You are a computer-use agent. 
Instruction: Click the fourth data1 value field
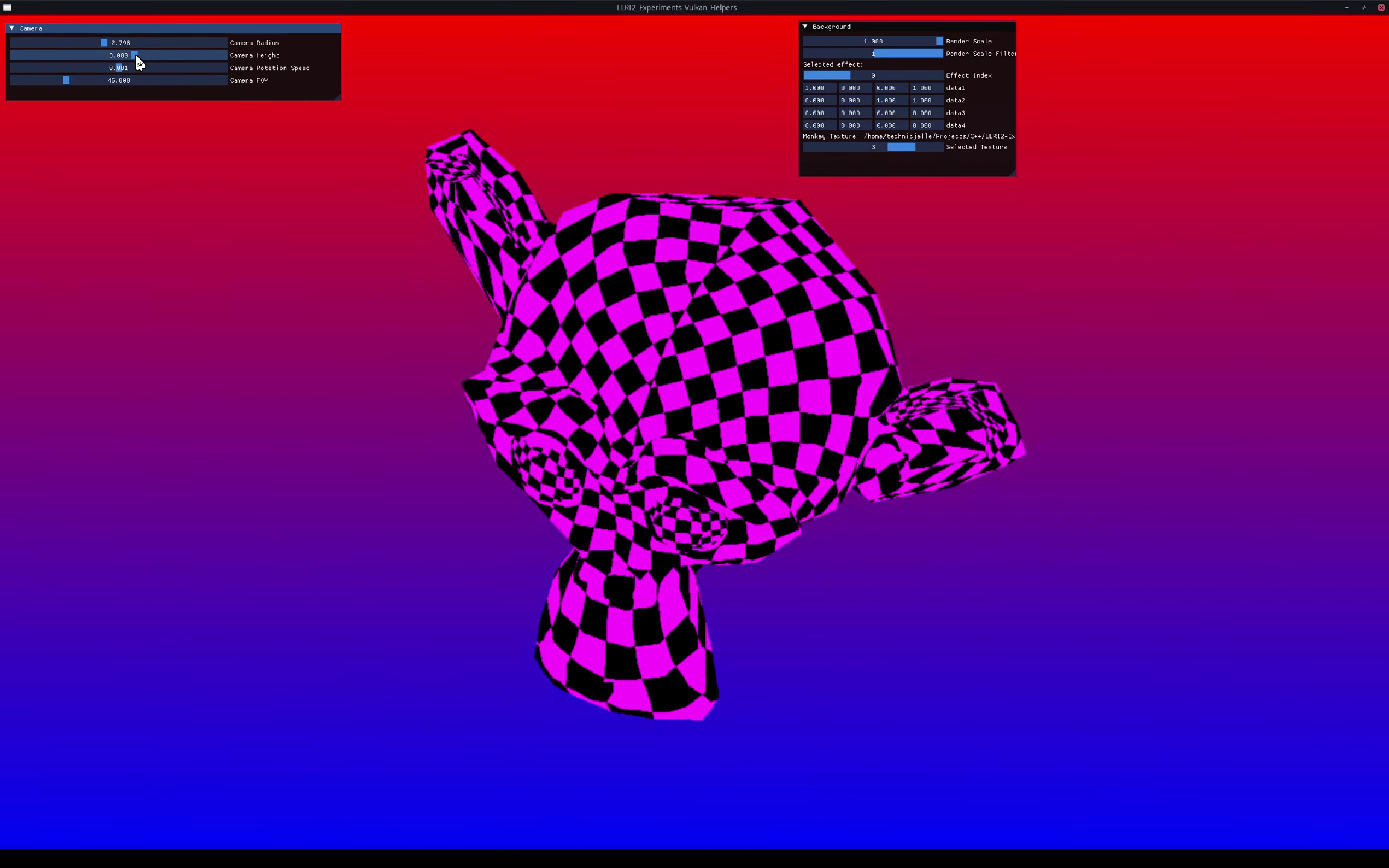click(926, 88)
